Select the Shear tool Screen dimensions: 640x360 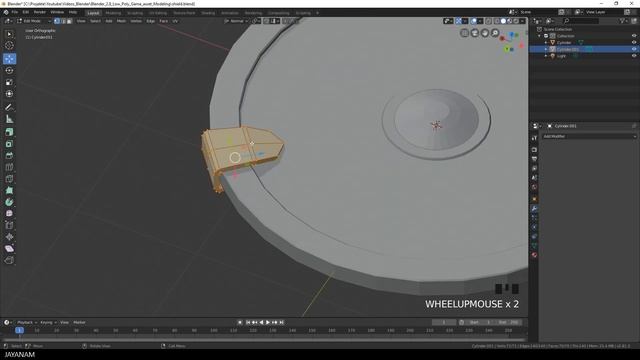[9, 249]
